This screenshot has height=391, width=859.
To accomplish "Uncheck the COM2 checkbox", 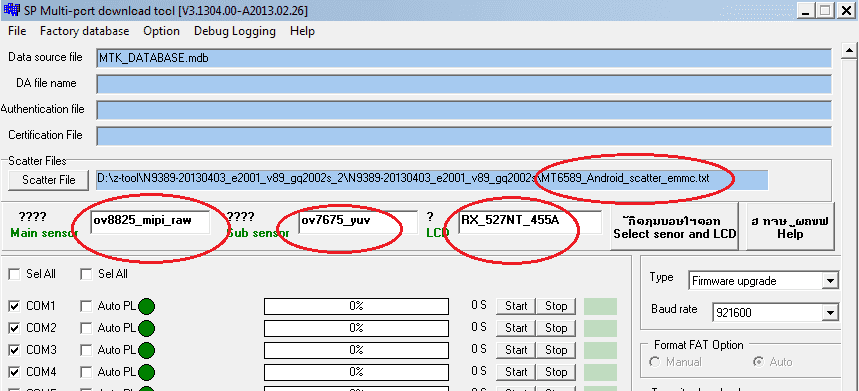I will click(x=14, y=328).
